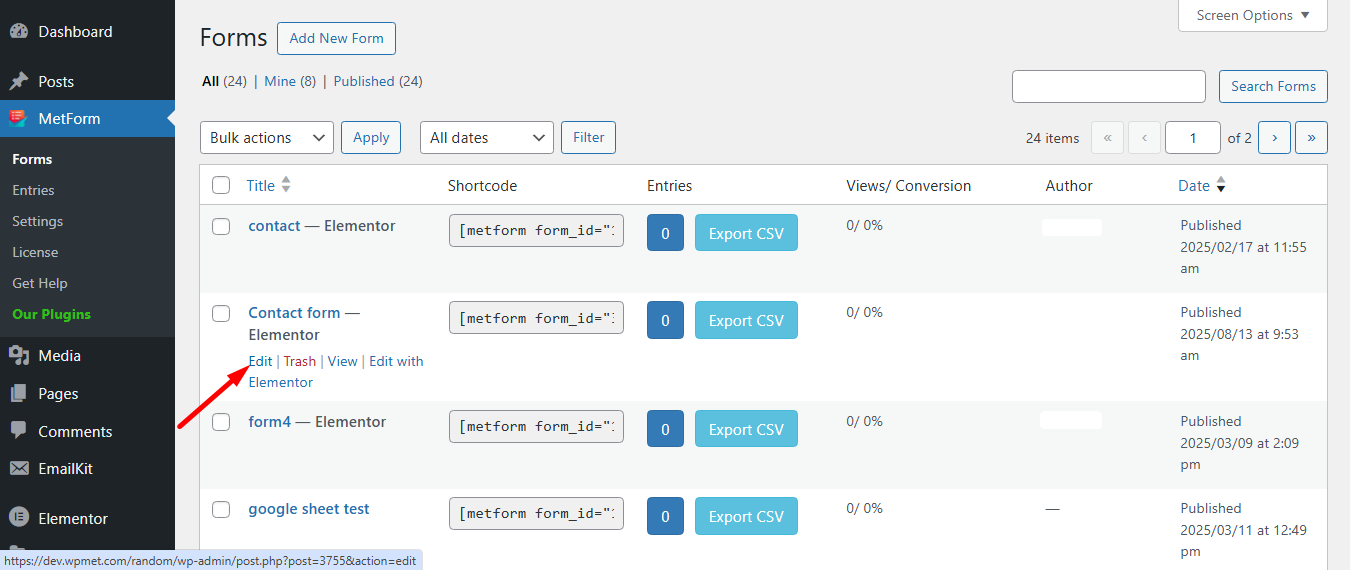Image resolution: width=1351 pixels, height=570 pixels.
Task: Check the contact form row checkbox
Action: tap(221, 226)
